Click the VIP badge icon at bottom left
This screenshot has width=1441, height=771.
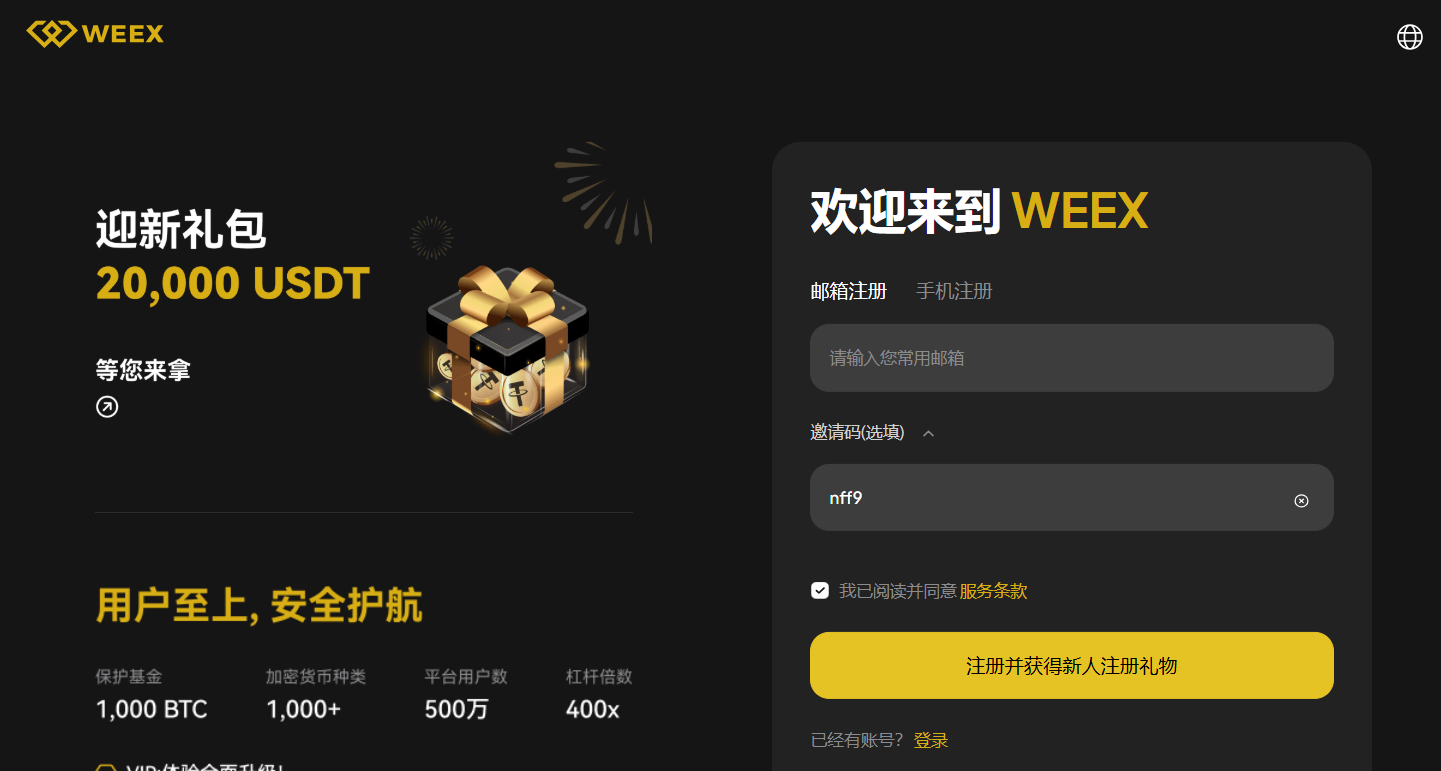pos(105,768)
